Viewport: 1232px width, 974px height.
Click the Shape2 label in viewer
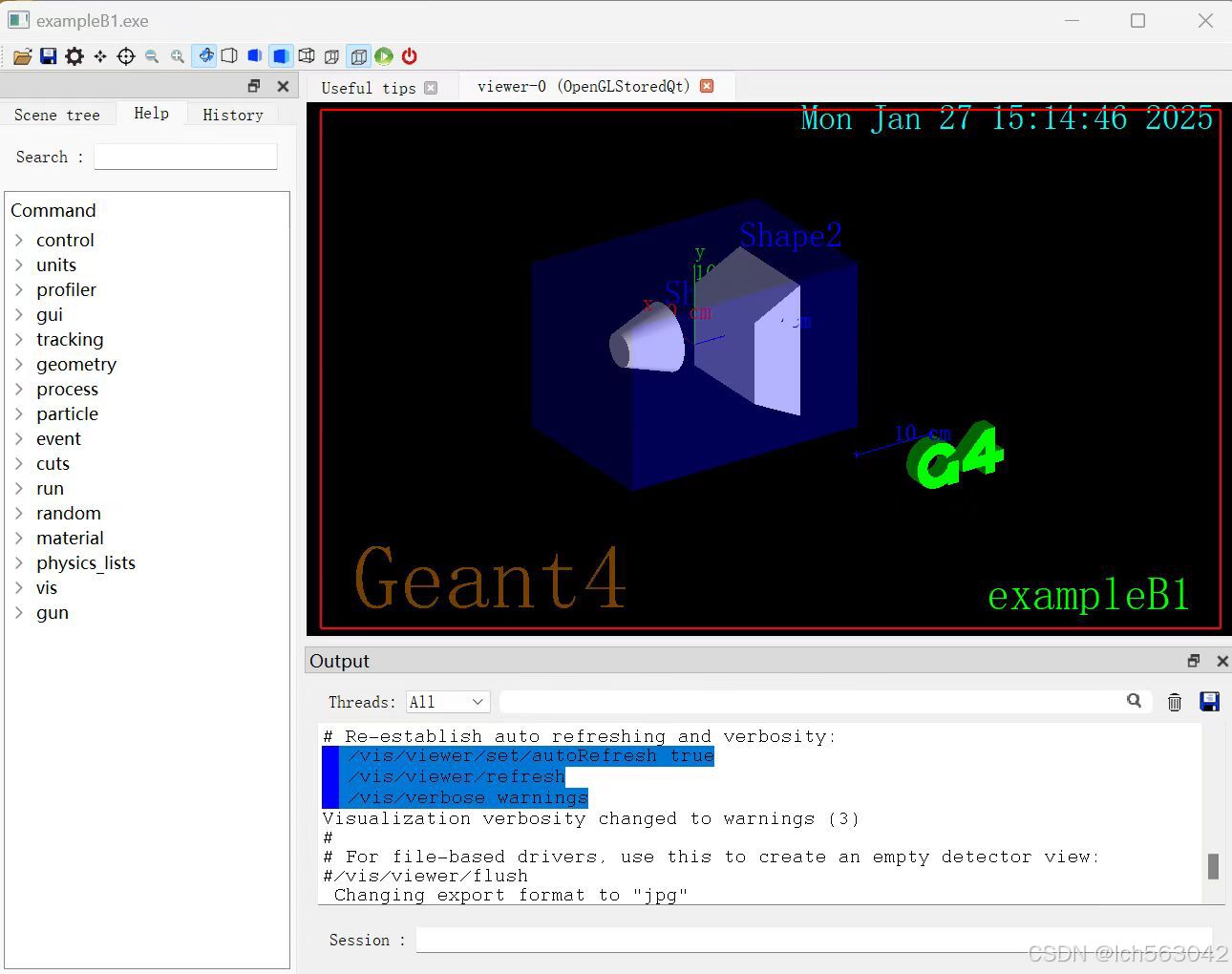point(790,235)
